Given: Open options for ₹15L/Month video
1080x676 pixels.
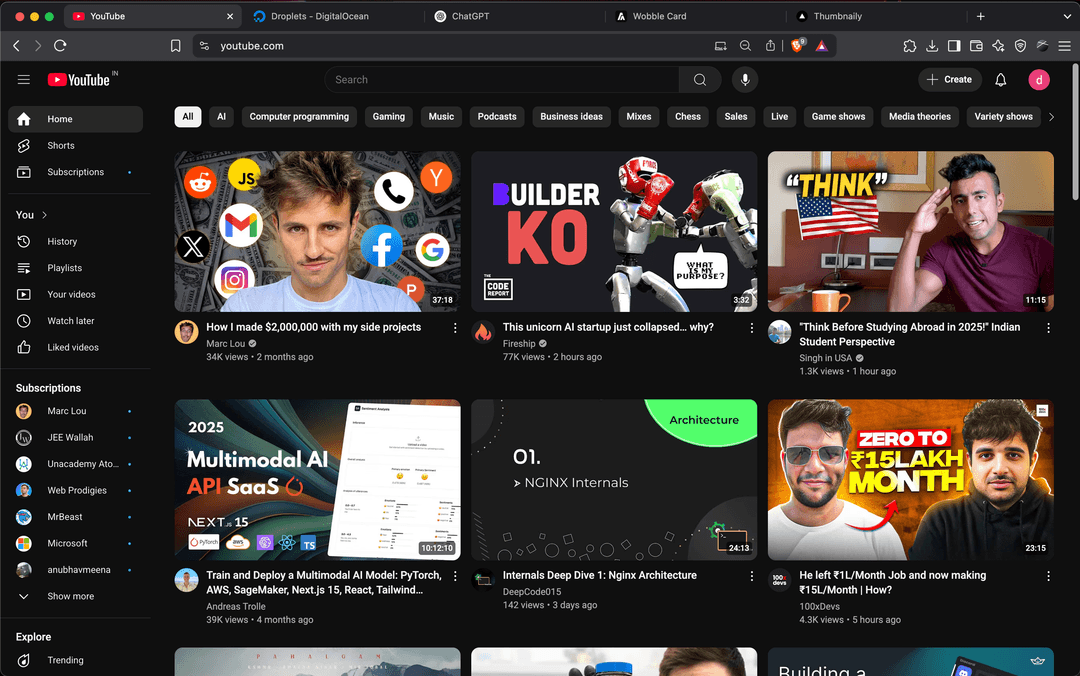Looking at the screenshot, I should 1048,576.
